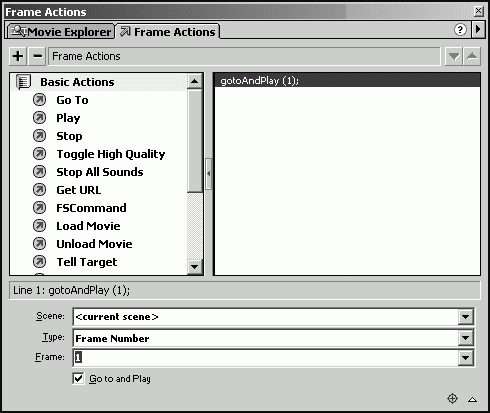The height and width of the screenshot is (413, 490).
Task: Click the help question mark icon
Action: point(460,30)
